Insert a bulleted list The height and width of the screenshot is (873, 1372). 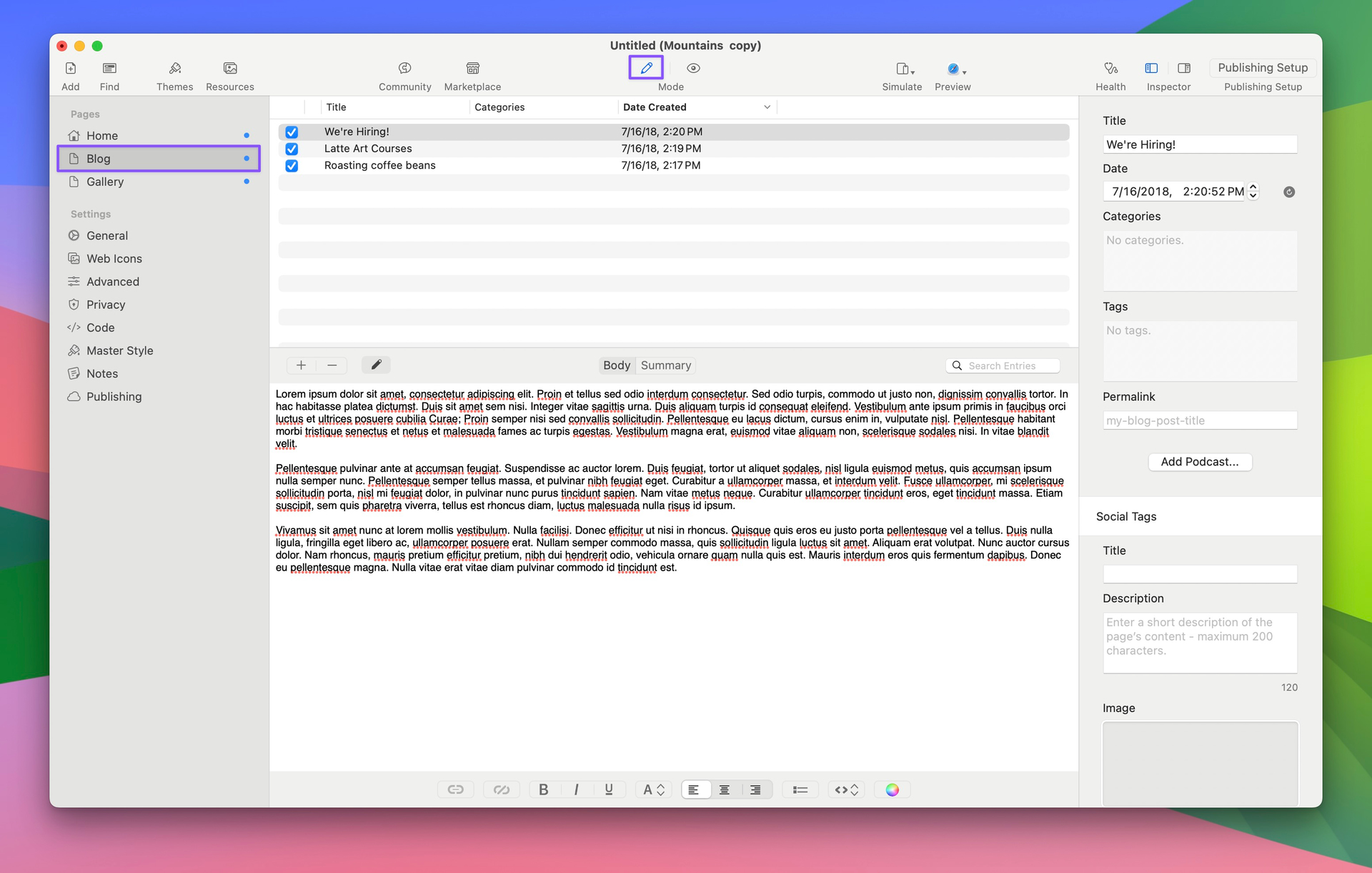(800, 789)
